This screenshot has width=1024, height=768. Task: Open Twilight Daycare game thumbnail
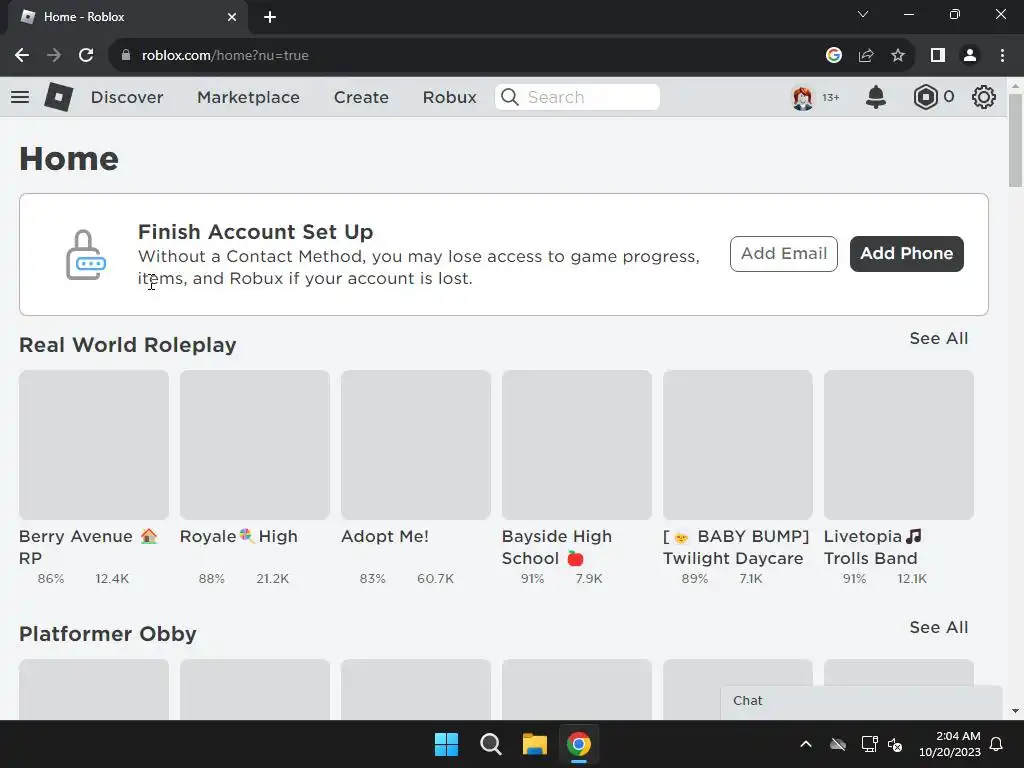click(x=738, y=445)
